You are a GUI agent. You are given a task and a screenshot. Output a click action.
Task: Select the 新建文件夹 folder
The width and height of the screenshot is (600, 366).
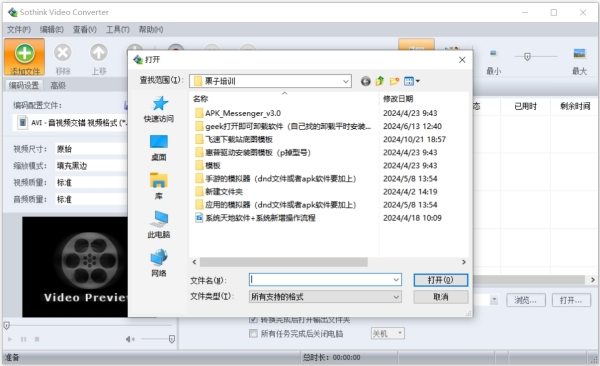219,191
